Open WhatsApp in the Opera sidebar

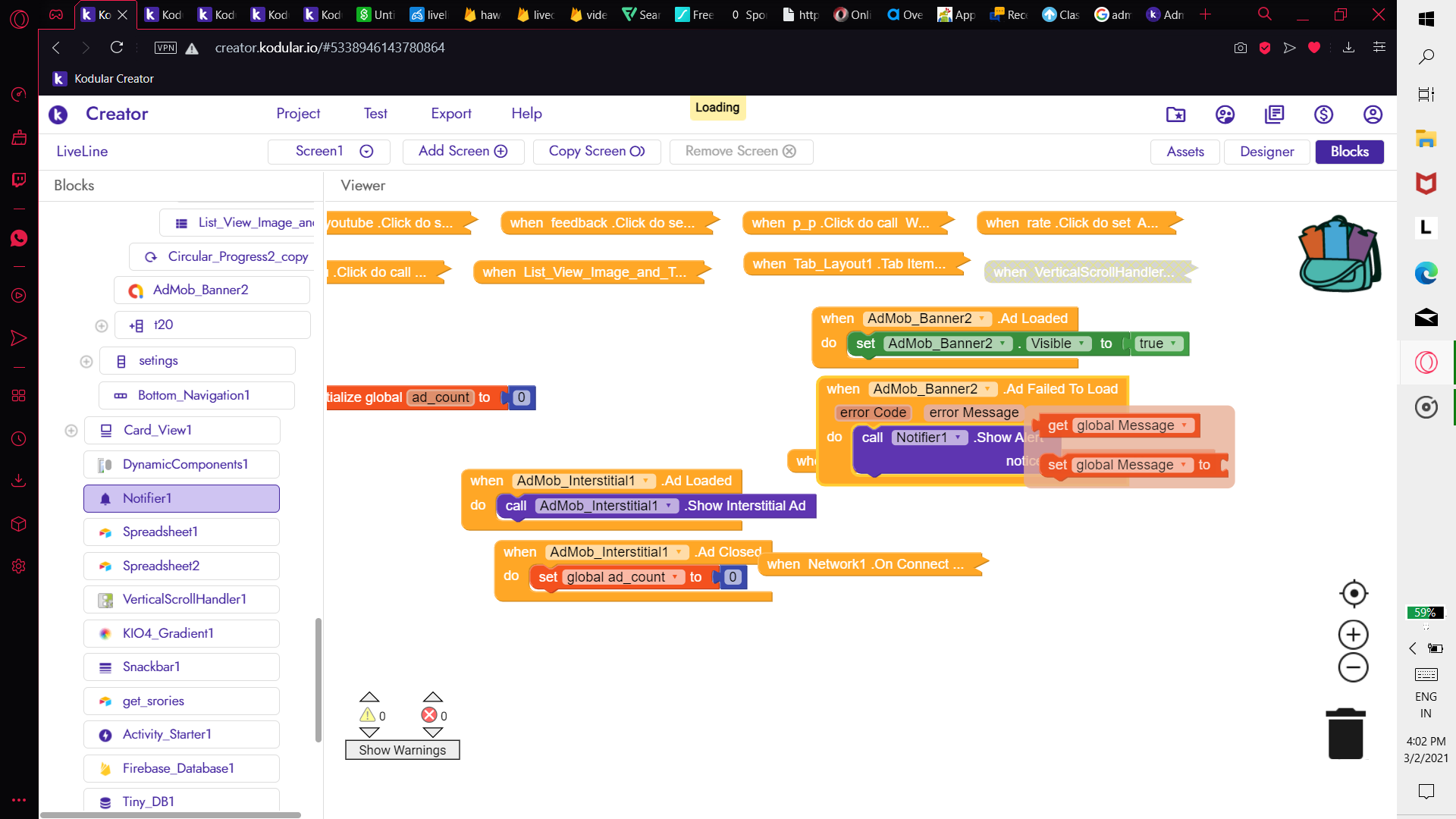pos(19,238)
